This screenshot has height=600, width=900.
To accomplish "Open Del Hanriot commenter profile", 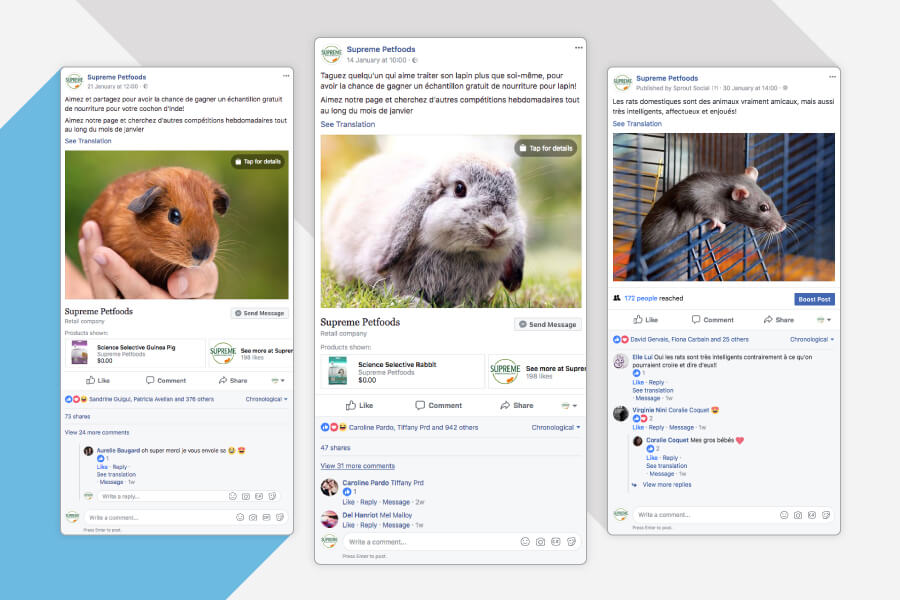I will (359, 515).
